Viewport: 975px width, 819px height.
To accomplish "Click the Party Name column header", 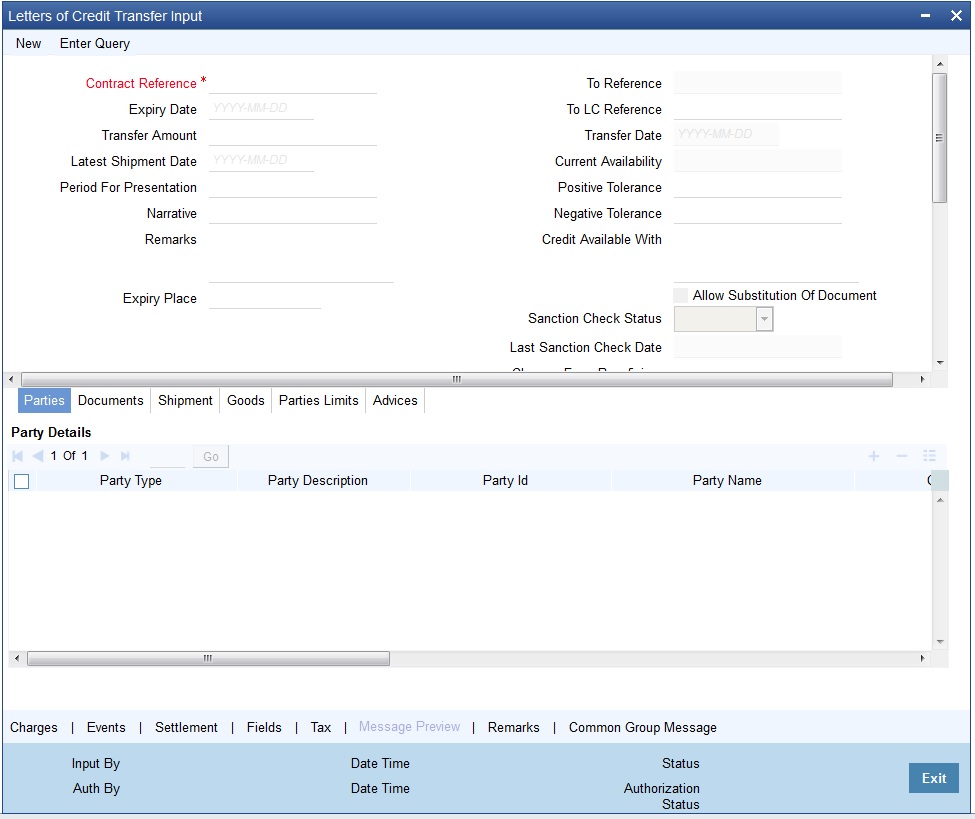I will [x=727, y=481].
